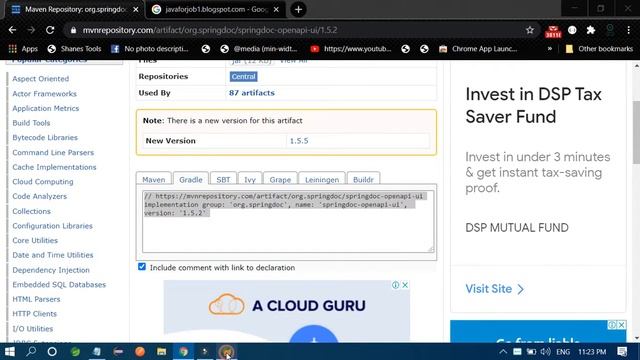Open the Bytecode Libraries category
Screen dimensions: 640x360
tap(45, 138)
